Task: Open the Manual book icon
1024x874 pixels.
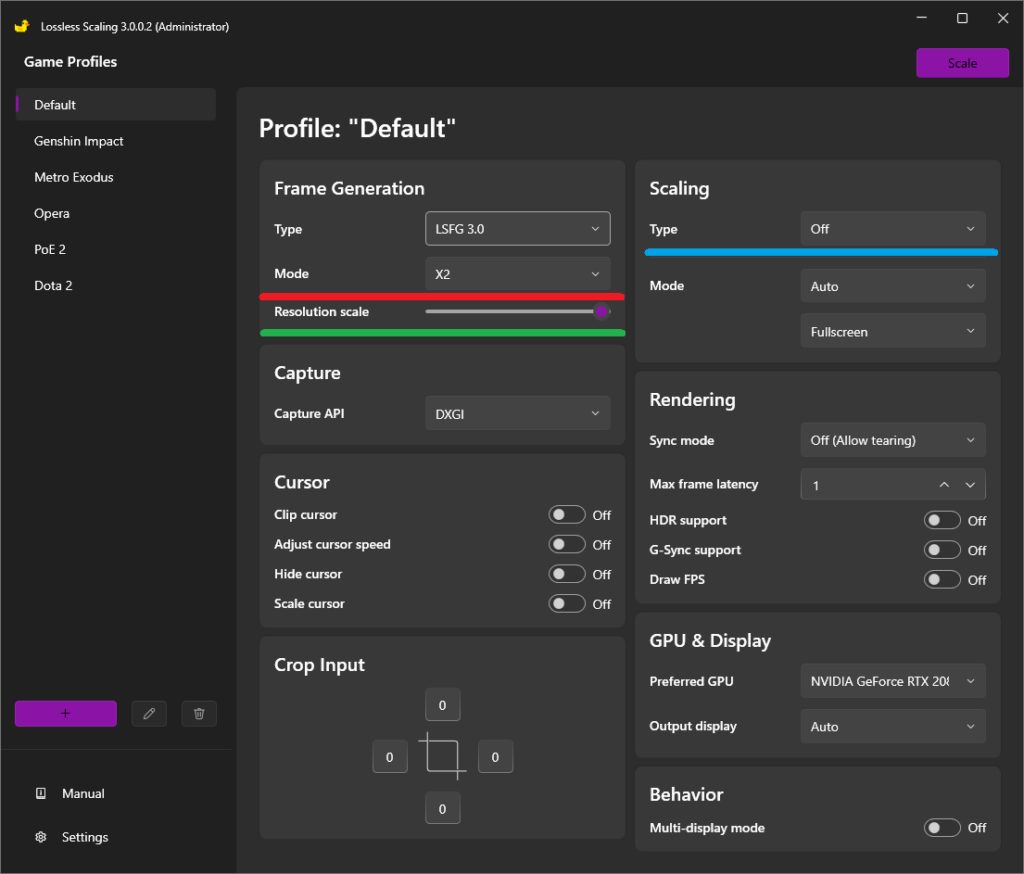Action: click(x=40, y=793)
